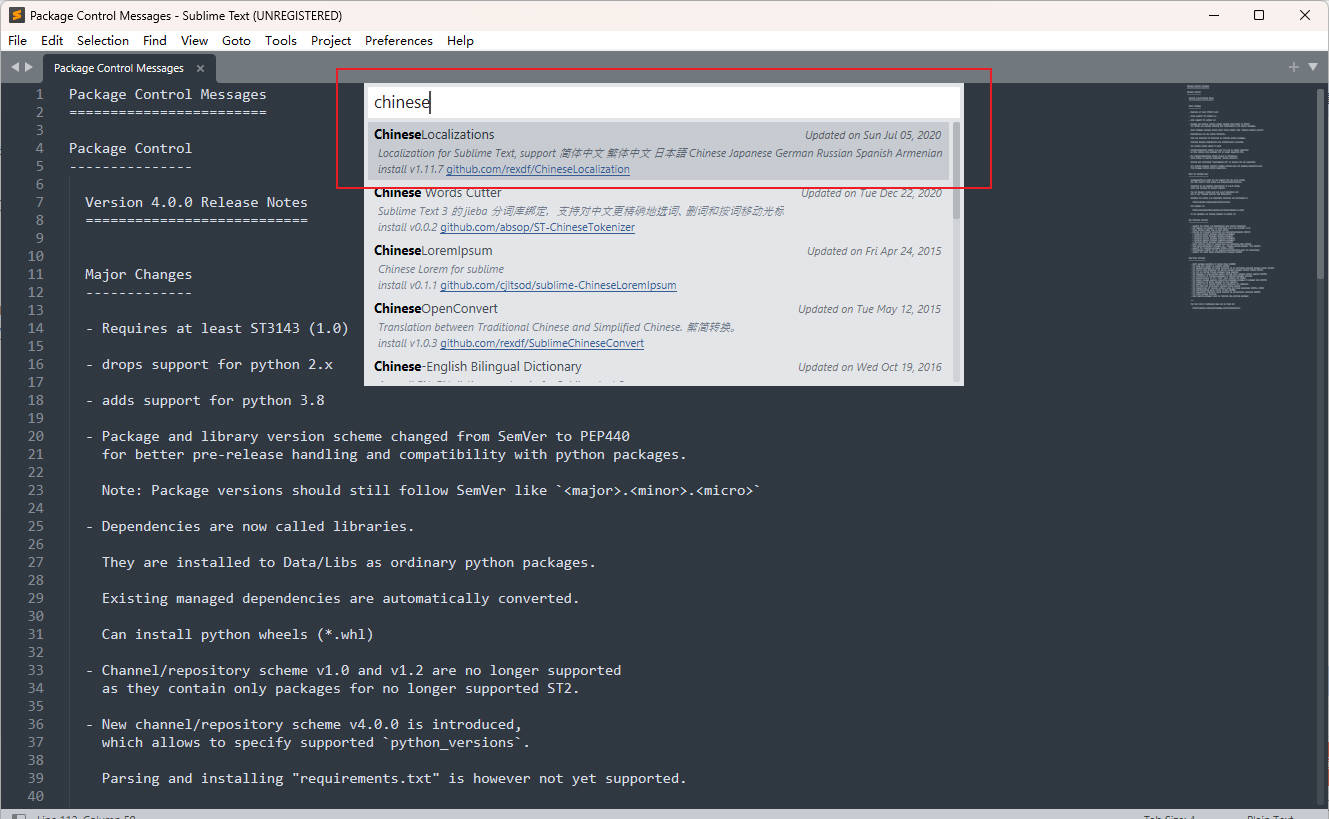Image resolution: width=1329 pixels, height=819 pixels.
Task: Open the Goto menu
Action: point(236,40)
